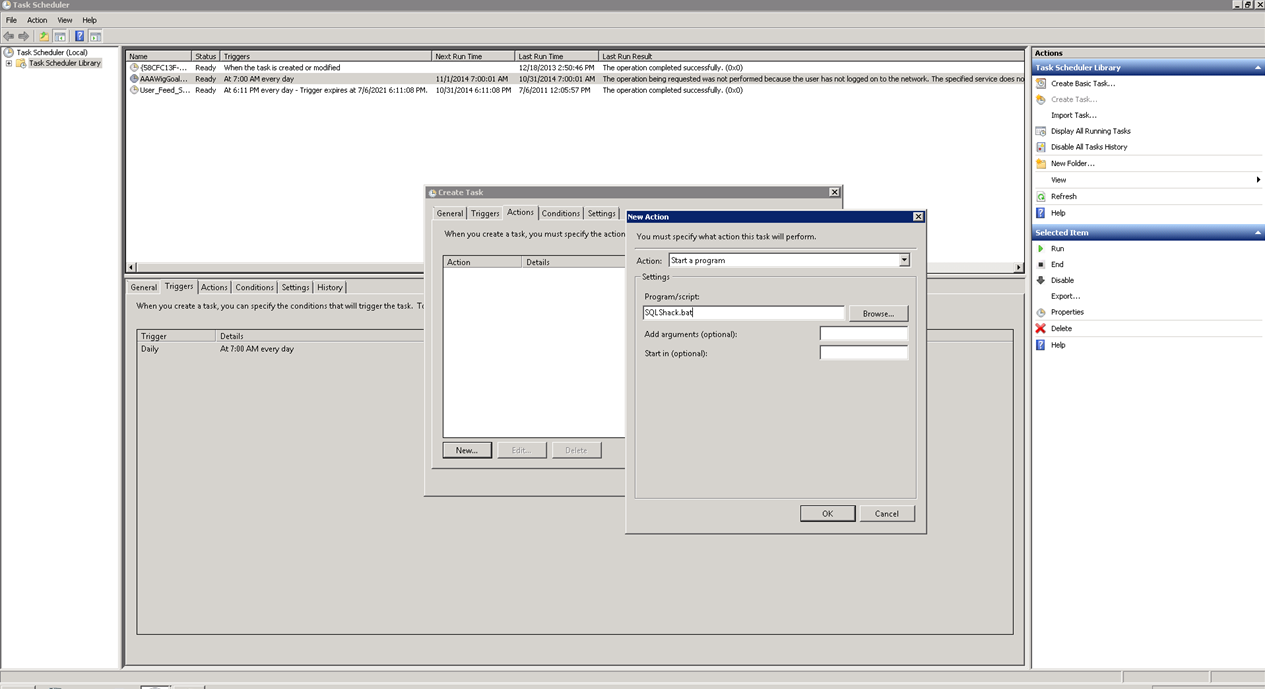This screenshot has height=689, width=1265.
Task: Switch to Settings tab in Create Task dialog
Action: point(601,213)
